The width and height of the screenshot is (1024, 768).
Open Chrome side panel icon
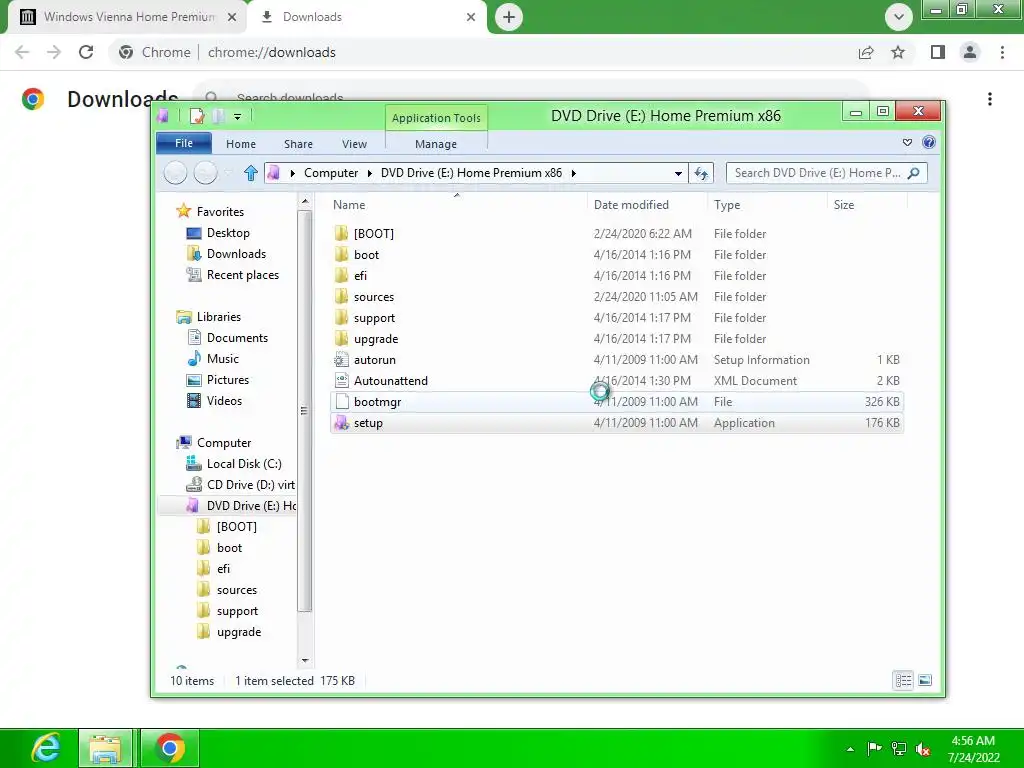938,52
